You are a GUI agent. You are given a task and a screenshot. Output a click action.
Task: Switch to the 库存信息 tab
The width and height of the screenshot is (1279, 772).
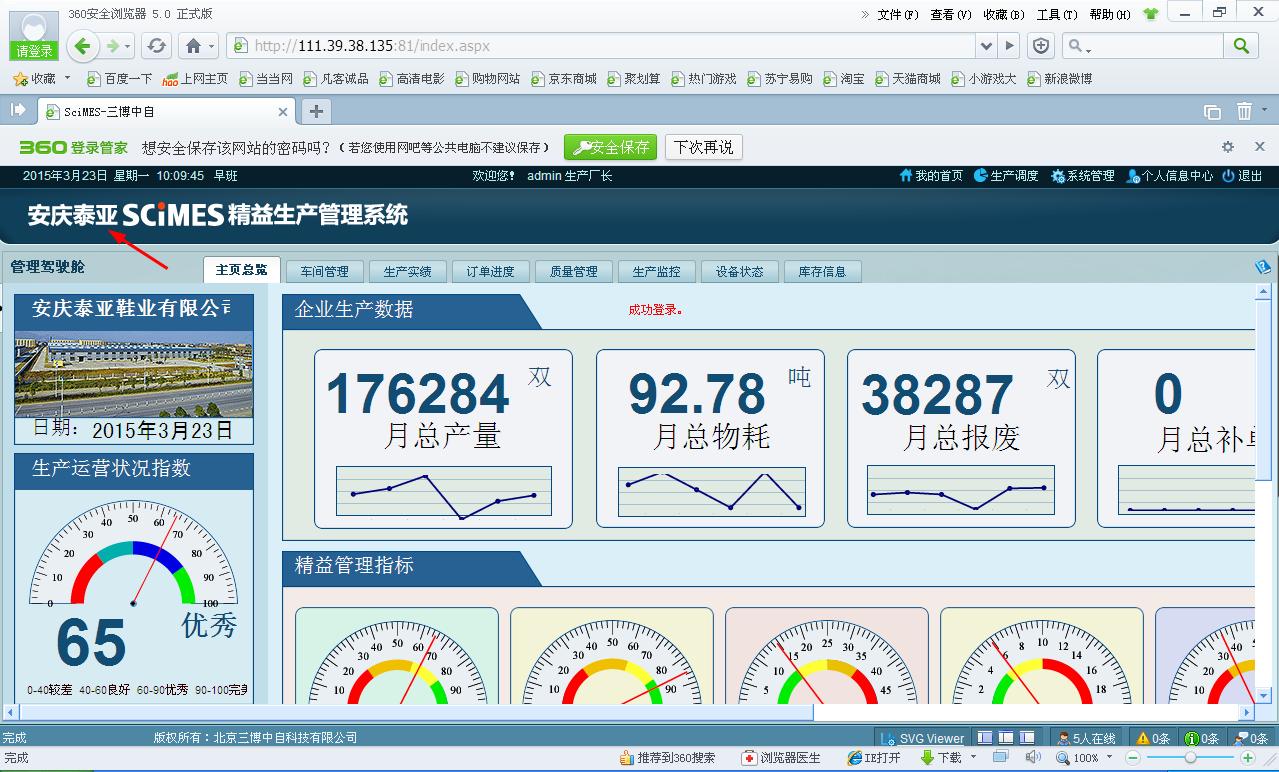click(822, 271)
